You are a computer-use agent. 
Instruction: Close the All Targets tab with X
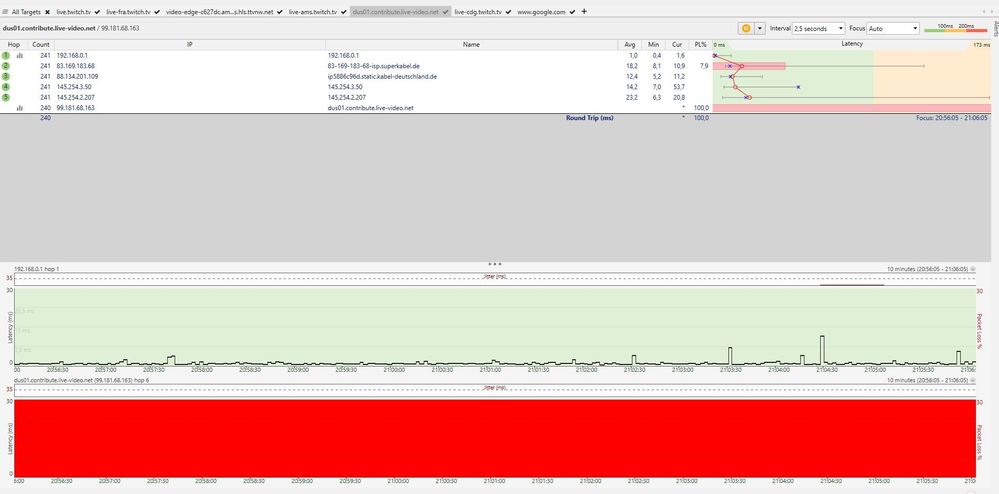tap(47, 11)
